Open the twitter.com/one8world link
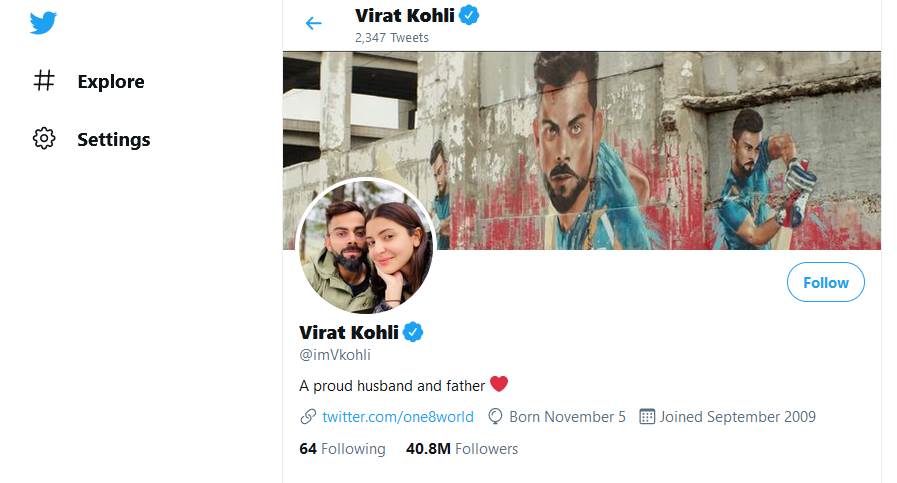Screen dimensions: 897x483 [x=397, y=416]
